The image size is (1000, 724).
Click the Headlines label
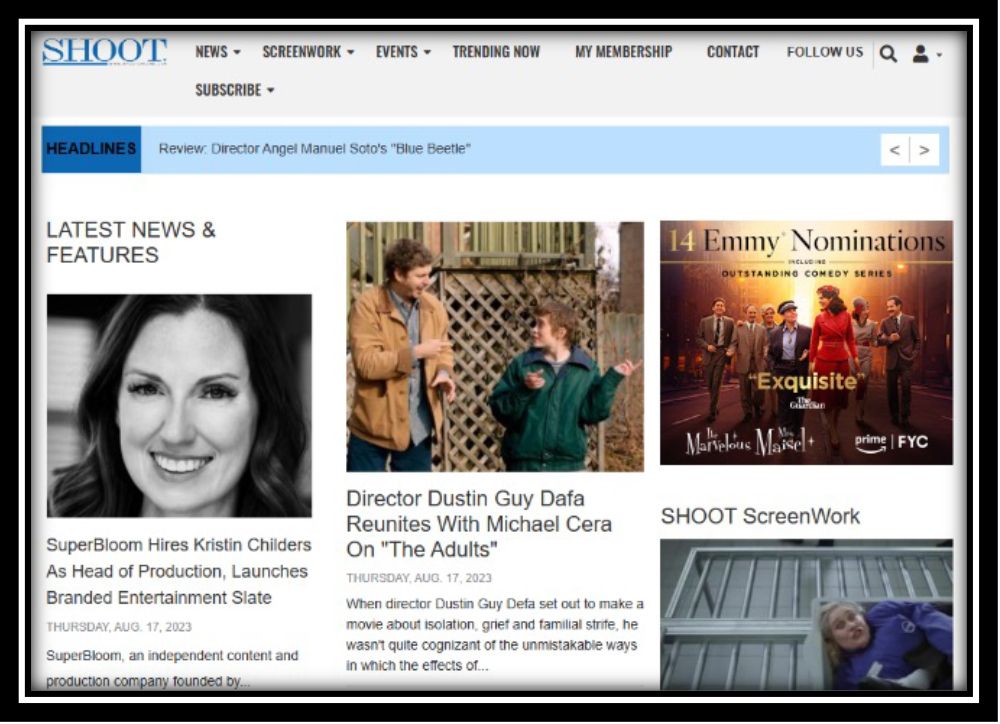click(91, 149)
